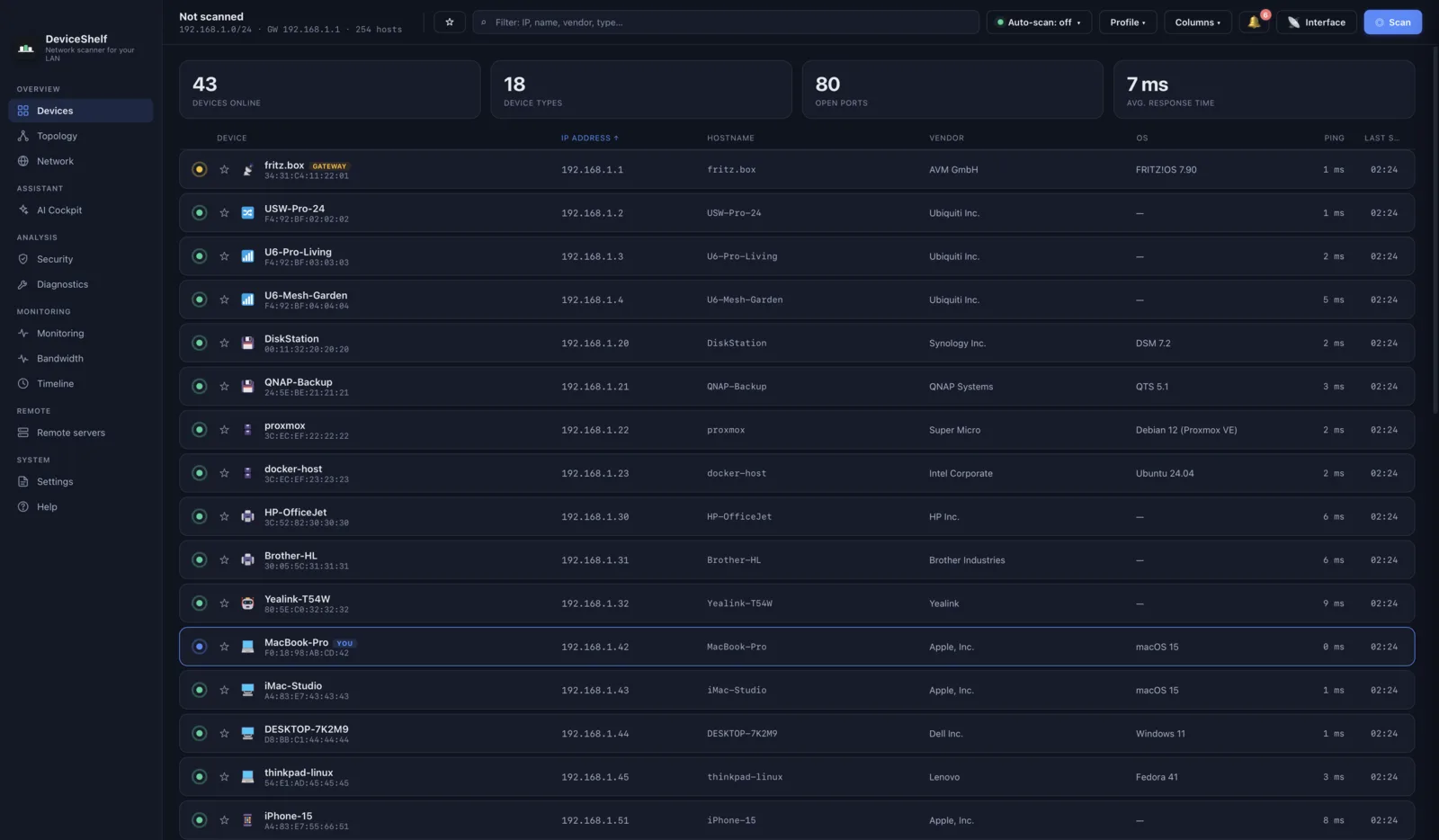The height and width of the screenshot is (840, 1439).
Task: Click the HP-OfficeJet printer icon
Action: pos(247,517)
